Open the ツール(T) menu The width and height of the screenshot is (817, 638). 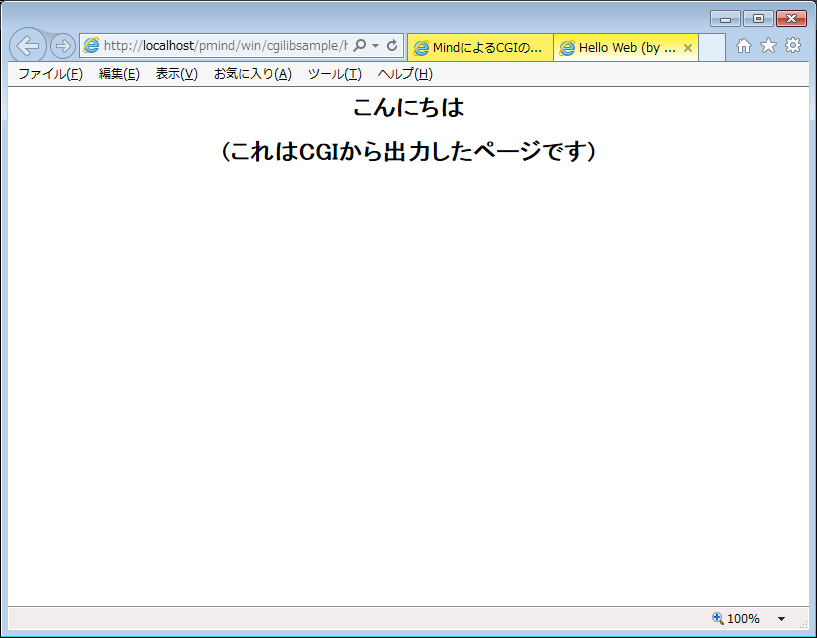coord(335,74)
